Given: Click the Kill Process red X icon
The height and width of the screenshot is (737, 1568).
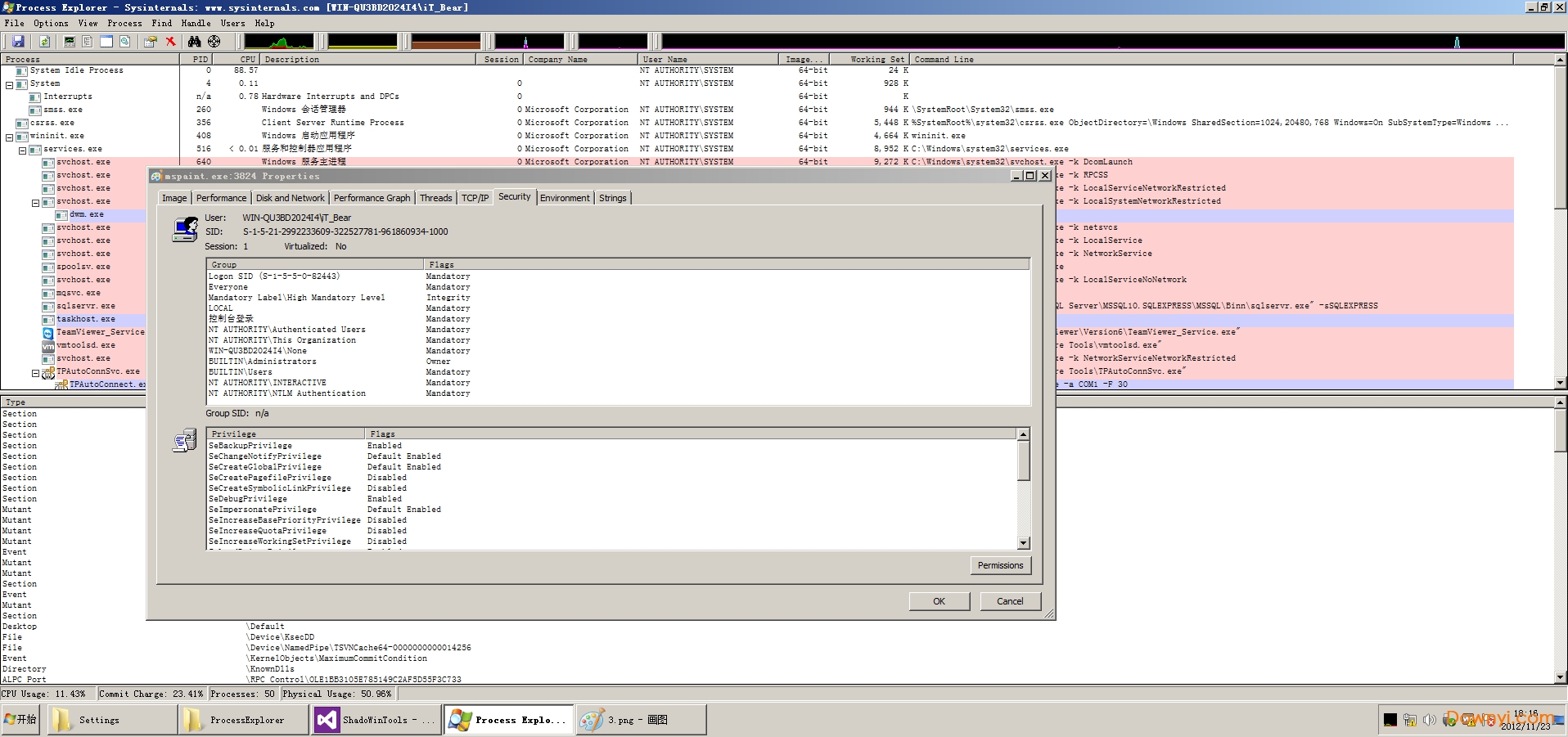Looking at the screenshot, I should tap(170, 41).
